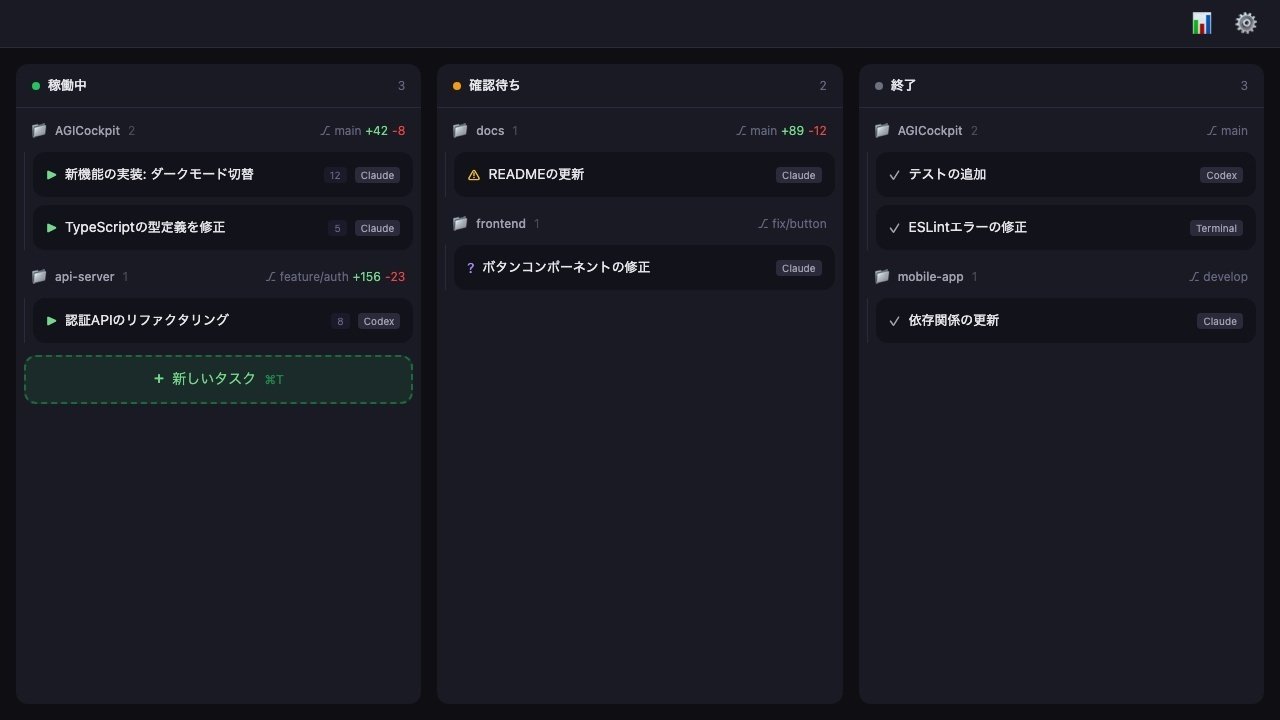Click play icon on ダークモード切替 task
Viewport: 1280px width, 720px height.
52,175
